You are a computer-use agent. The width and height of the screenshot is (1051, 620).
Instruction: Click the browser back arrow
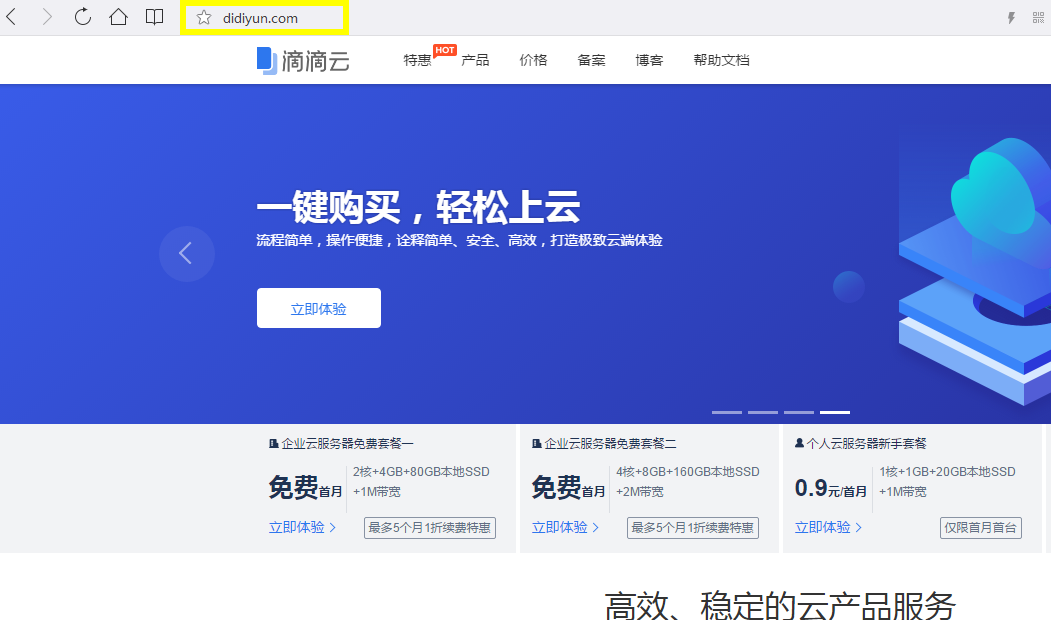click(12, 17)
